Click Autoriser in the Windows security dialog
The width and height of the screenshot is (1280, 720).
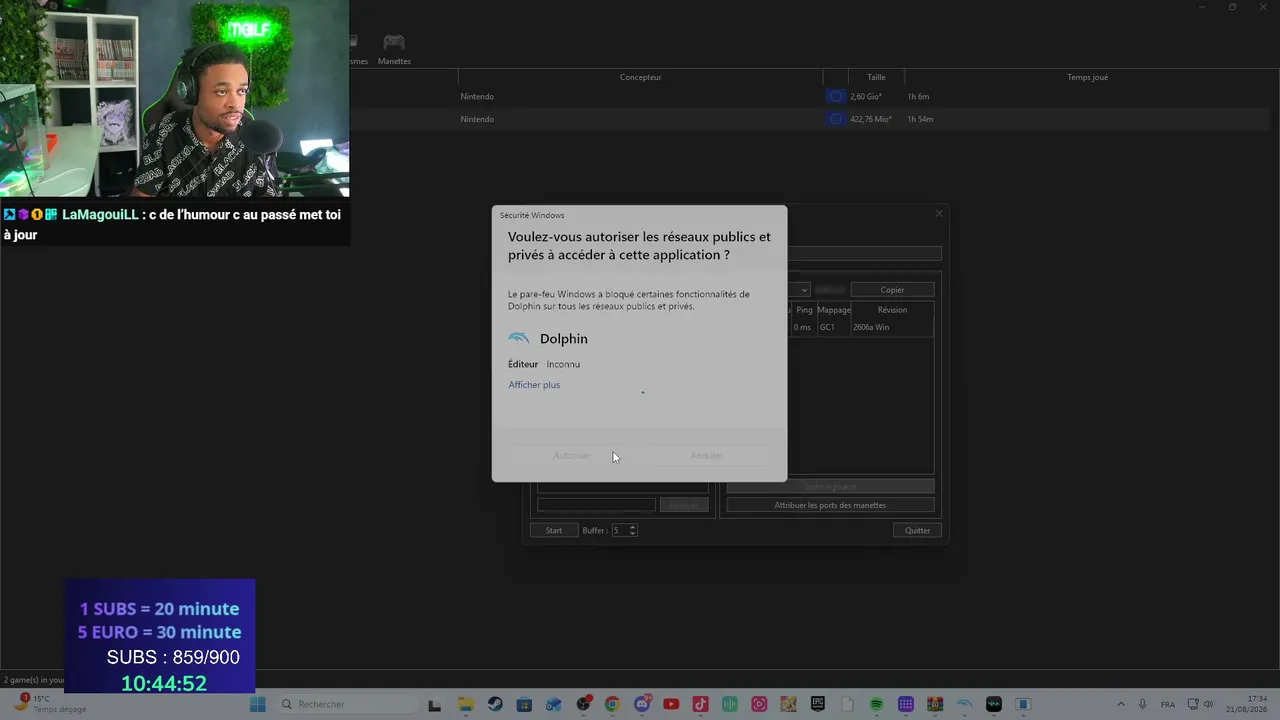(572, 456)
